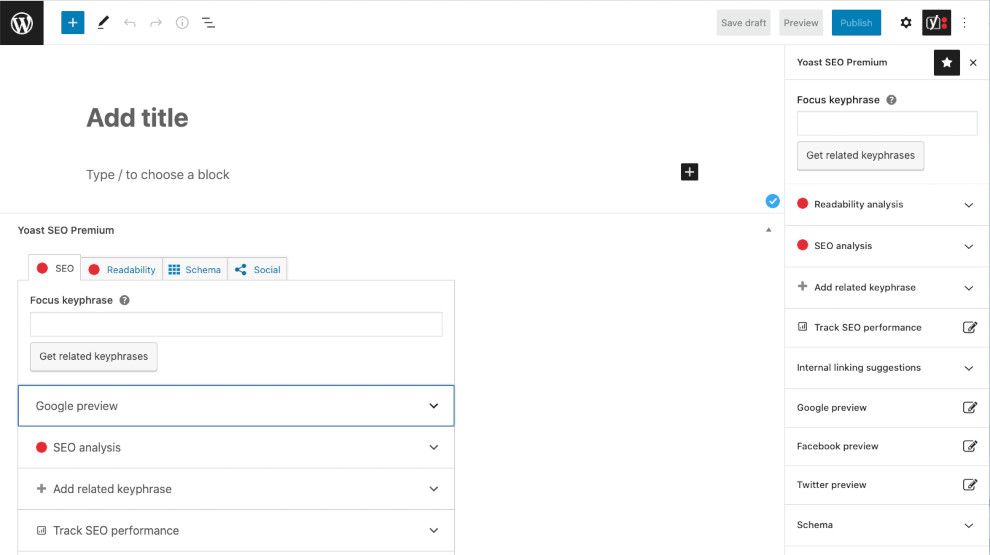Undo with the left arrow icon

(x=129, y=23)
